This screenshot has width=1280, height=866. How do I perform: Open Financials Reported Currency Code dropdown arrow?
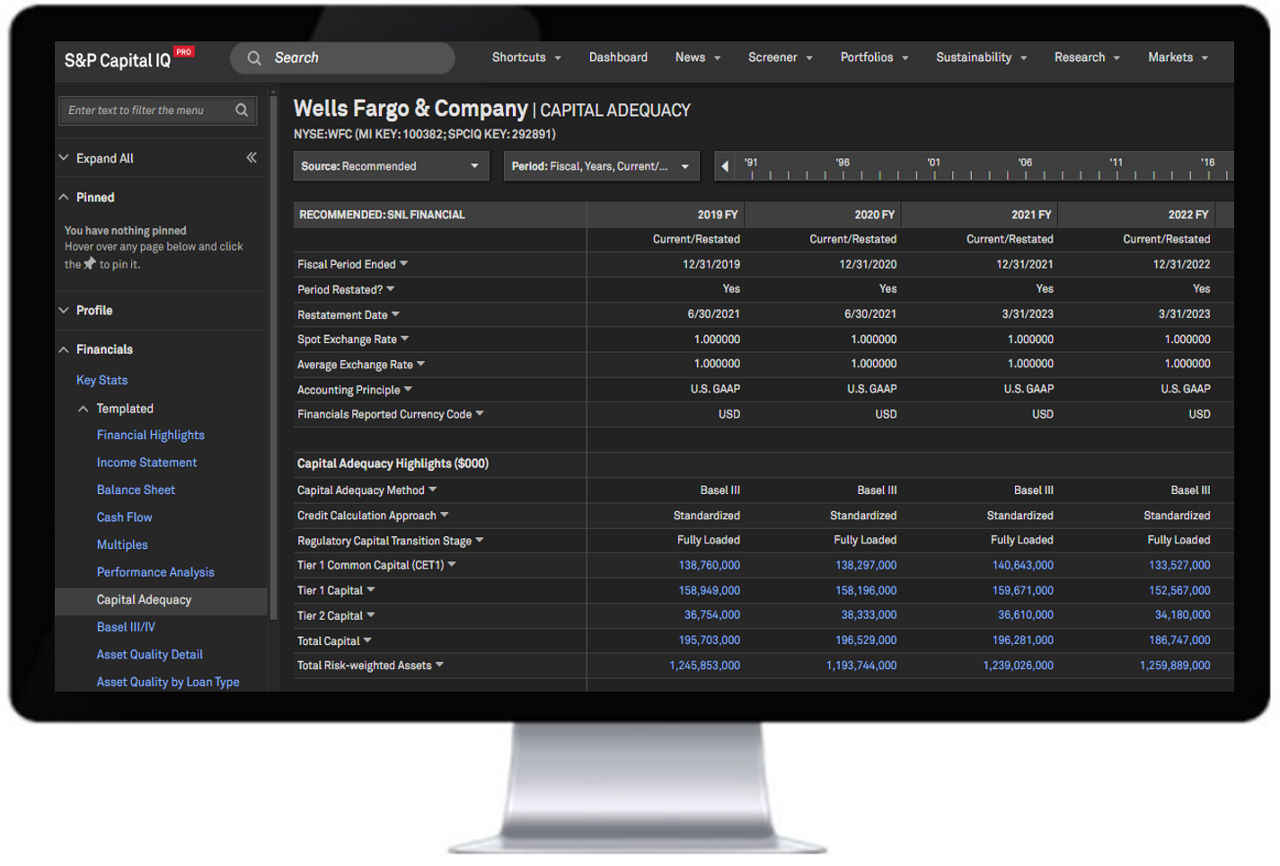[x=480, y=414]
